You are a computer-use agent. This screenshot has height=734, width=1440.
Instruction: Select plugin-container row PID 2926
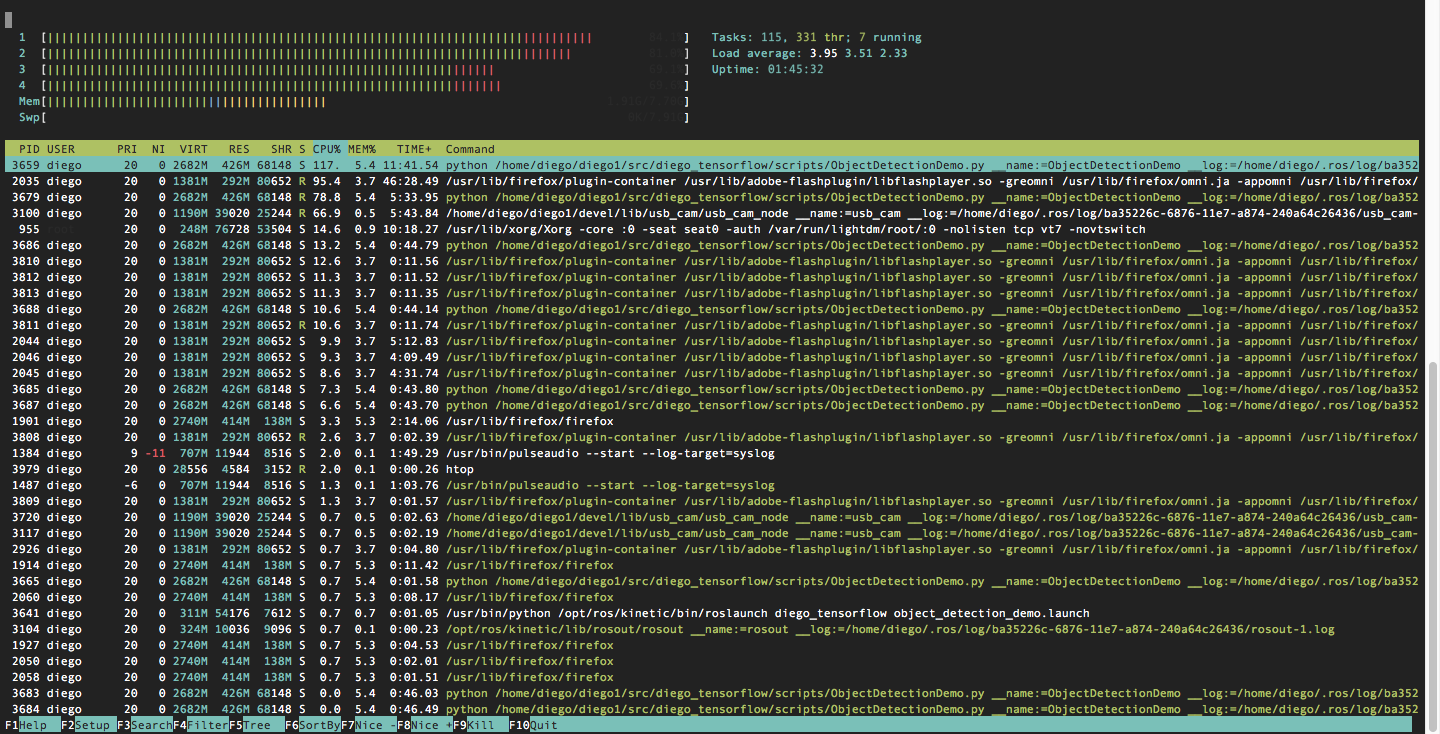pyautogui.click(x=711, y=549)
